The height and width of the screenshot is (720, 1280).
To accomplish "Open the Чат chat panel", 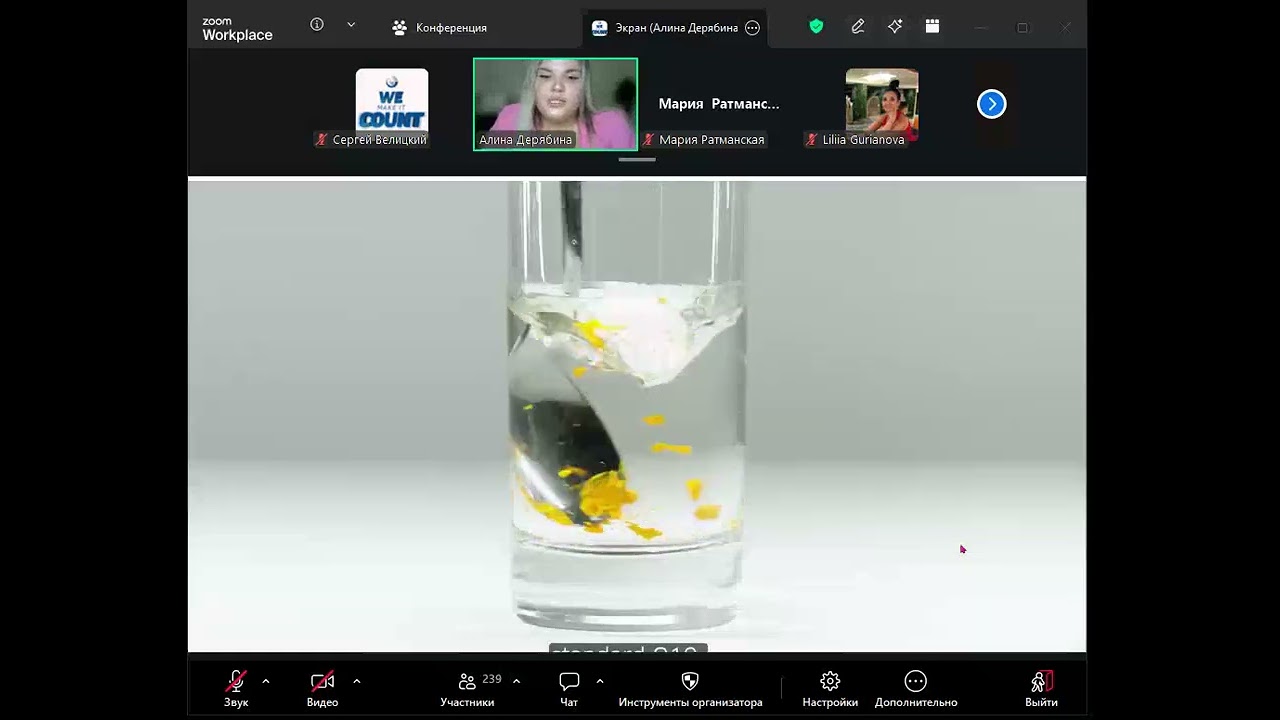I will 569,689.
